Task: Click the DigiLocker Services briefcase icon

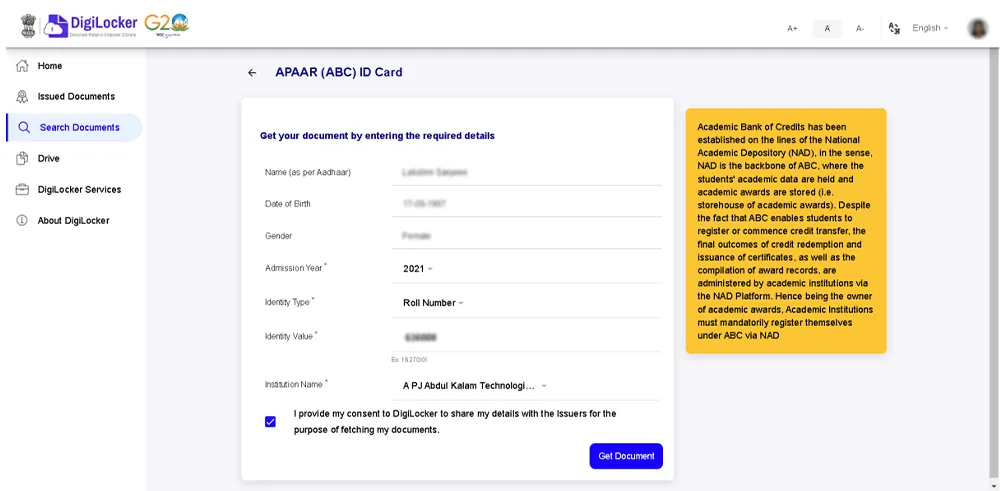Action: (22, 189)
